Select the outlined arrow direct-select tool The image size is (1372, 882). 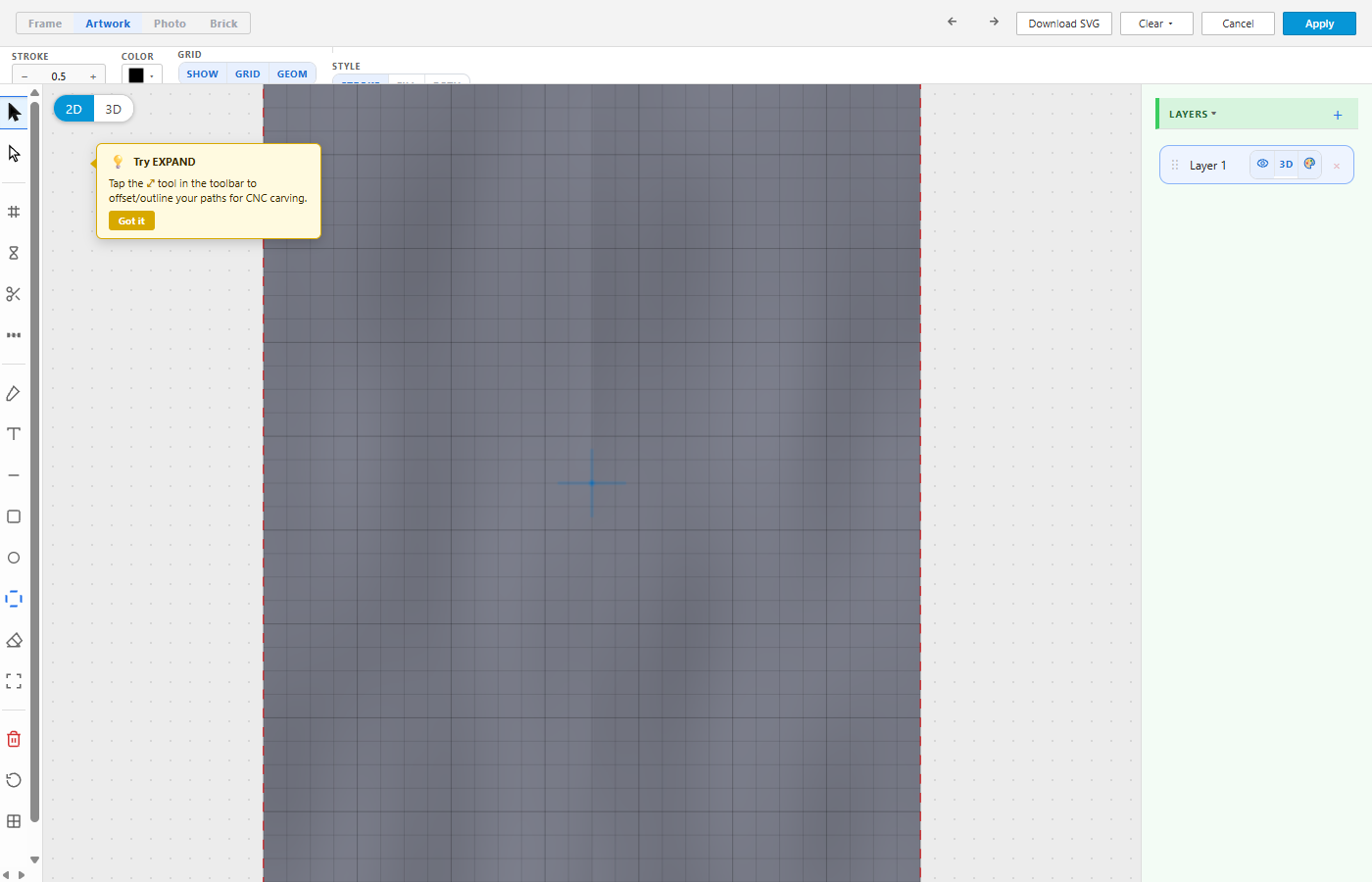tap(14, 154)
